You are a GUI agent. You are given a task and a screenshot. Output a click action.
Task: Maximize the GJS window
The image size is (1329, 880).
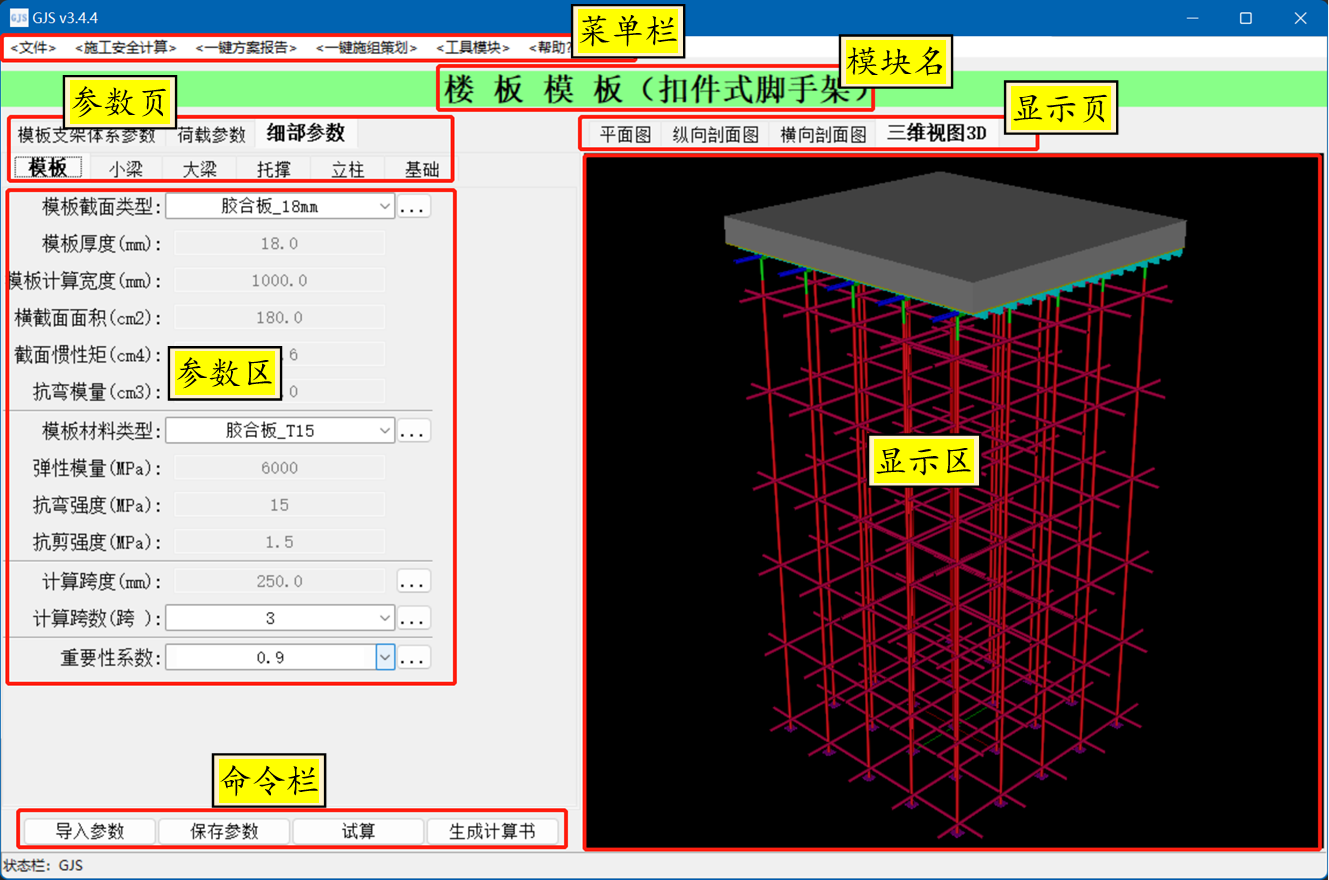coord(1246,18)
